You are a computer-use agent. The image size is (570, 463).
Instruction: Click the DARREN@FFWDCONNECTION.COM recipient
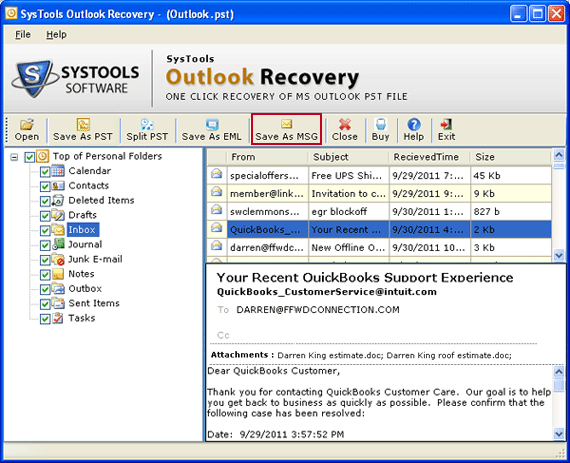point(318,310)
